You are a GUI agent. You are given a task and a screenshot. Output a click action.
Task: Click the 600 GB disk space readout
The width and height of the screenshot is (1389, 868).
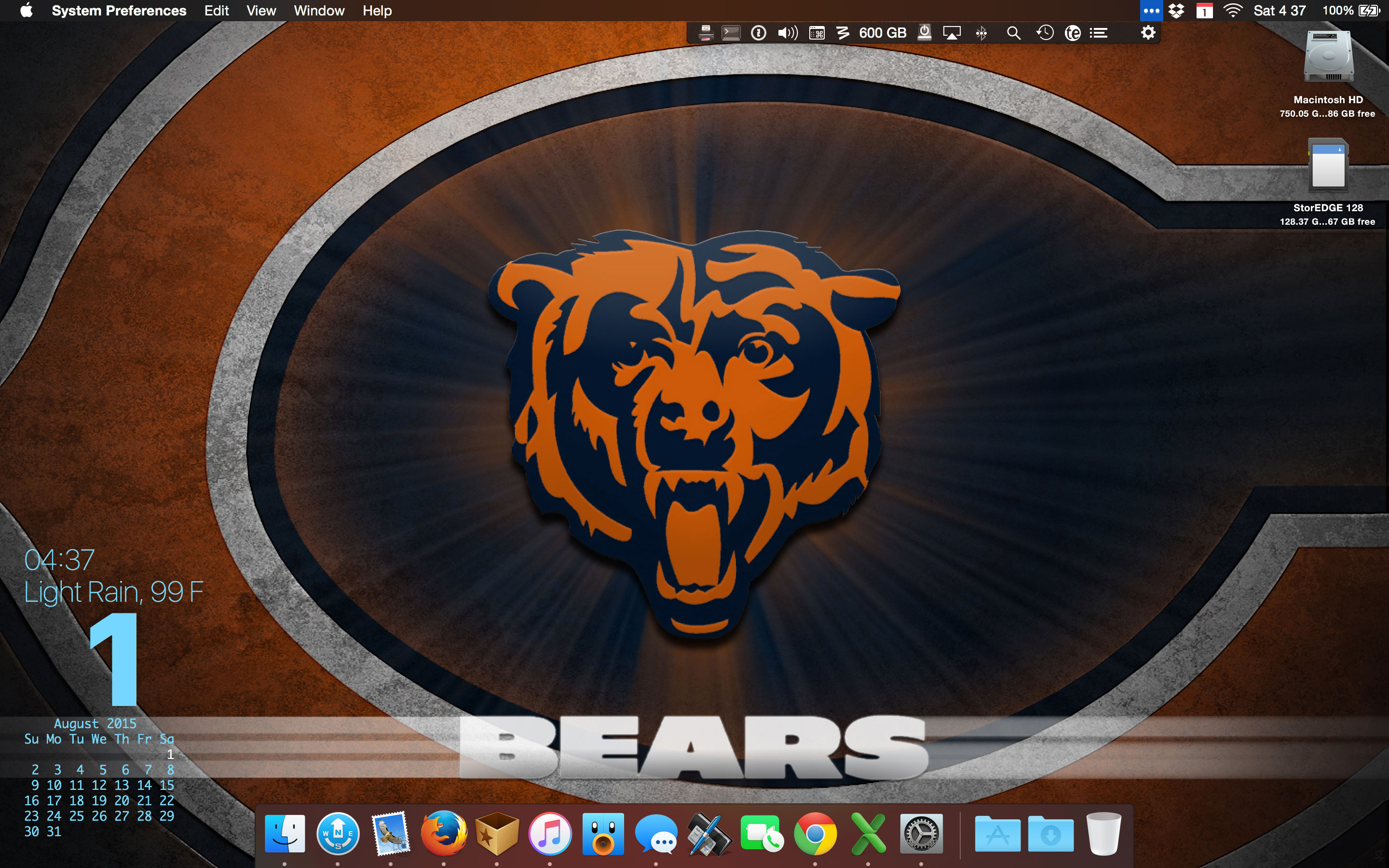883,33
